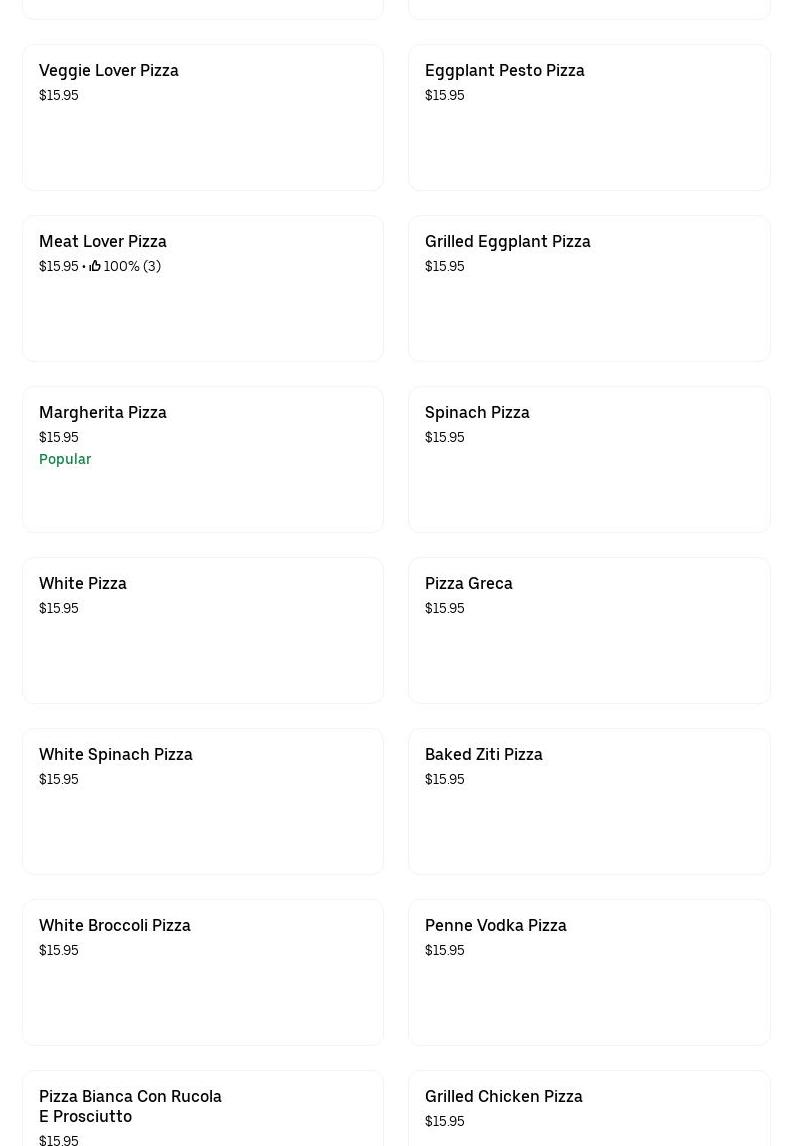Open the White Broccoli Pizza card
The height and width of the screenshot is (1146, 804).
(x=203, y=973)
